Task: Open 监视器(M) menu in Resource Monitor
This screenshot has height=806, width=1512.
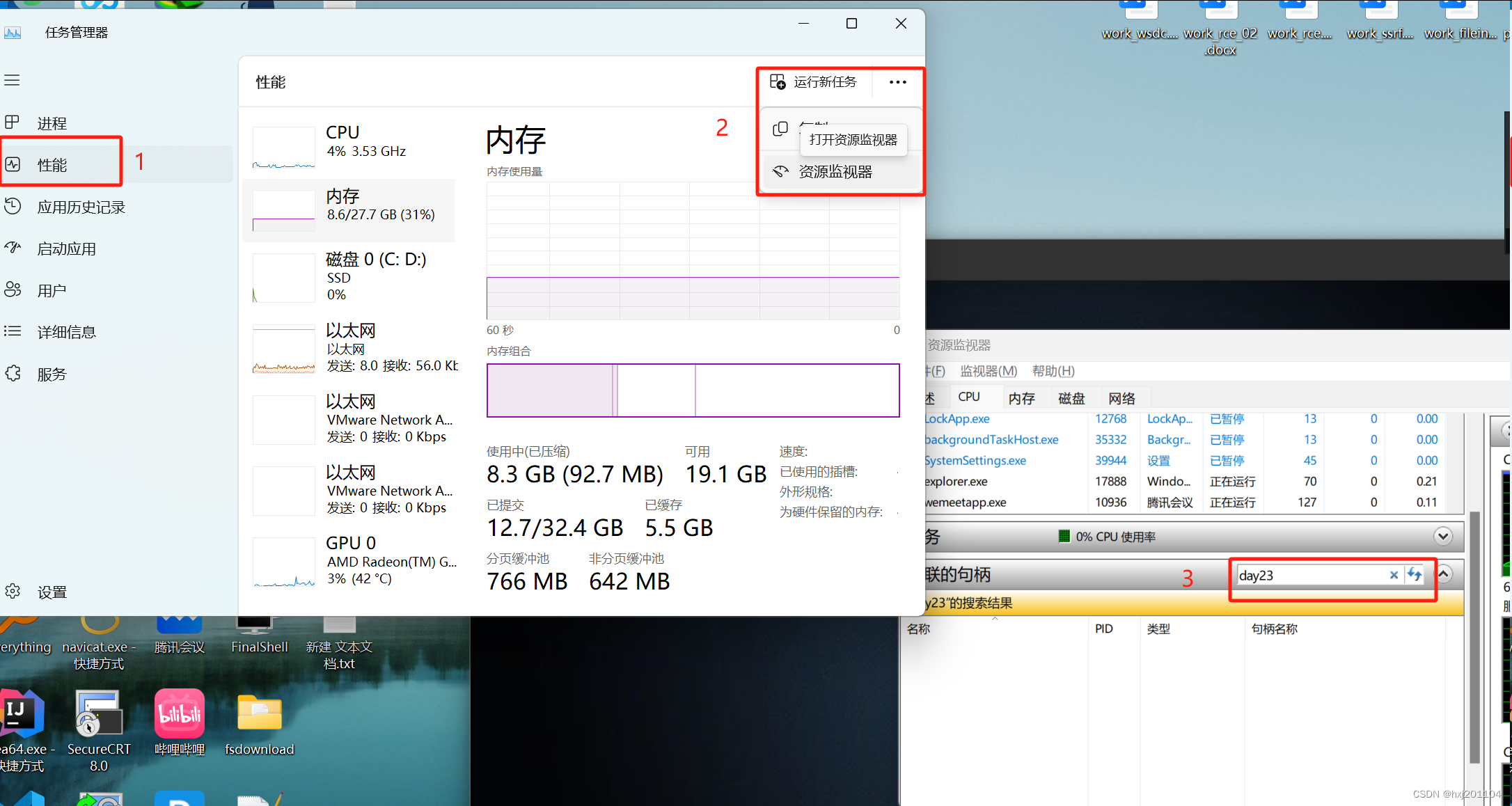Action: (x=988, y=371)
